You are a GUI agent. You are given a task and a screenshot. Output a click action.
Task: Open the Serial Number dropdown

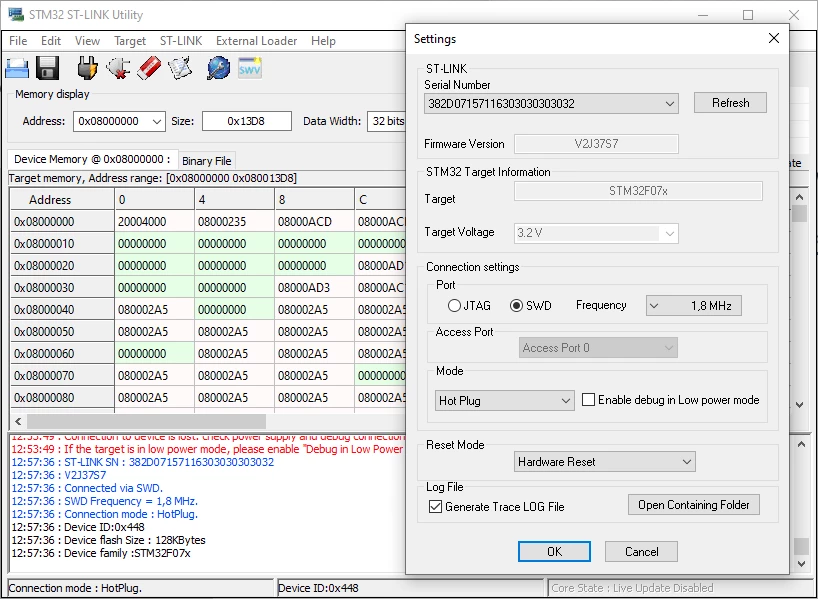[x=551, y=103]
